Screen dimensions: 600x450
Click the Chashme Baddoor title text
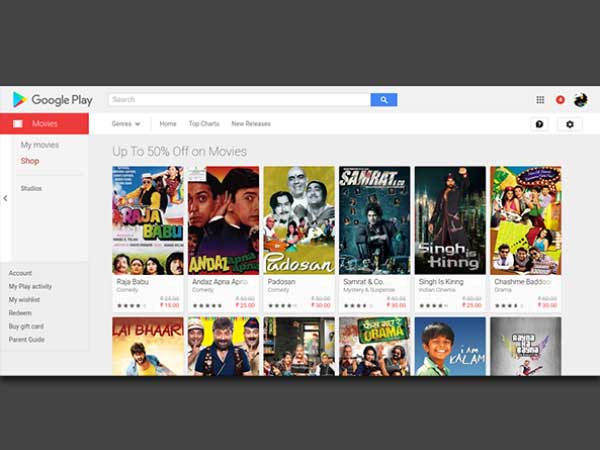tap(523, 282)
